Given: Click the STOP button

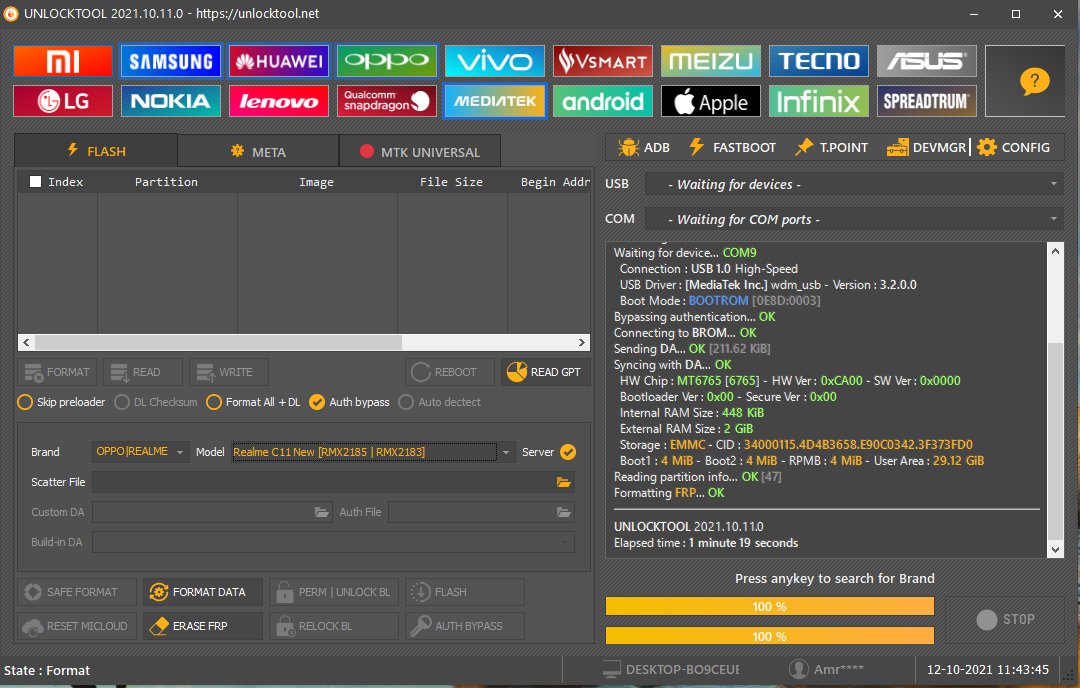Looking at the screenshot, I should [x=1006, y=619].
